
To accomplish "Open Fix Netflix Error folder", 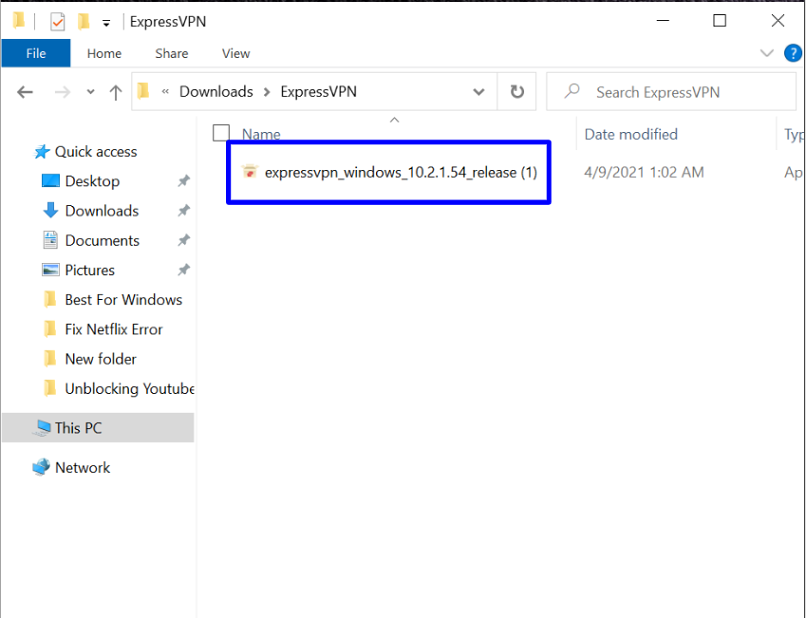I will [114, 329].
